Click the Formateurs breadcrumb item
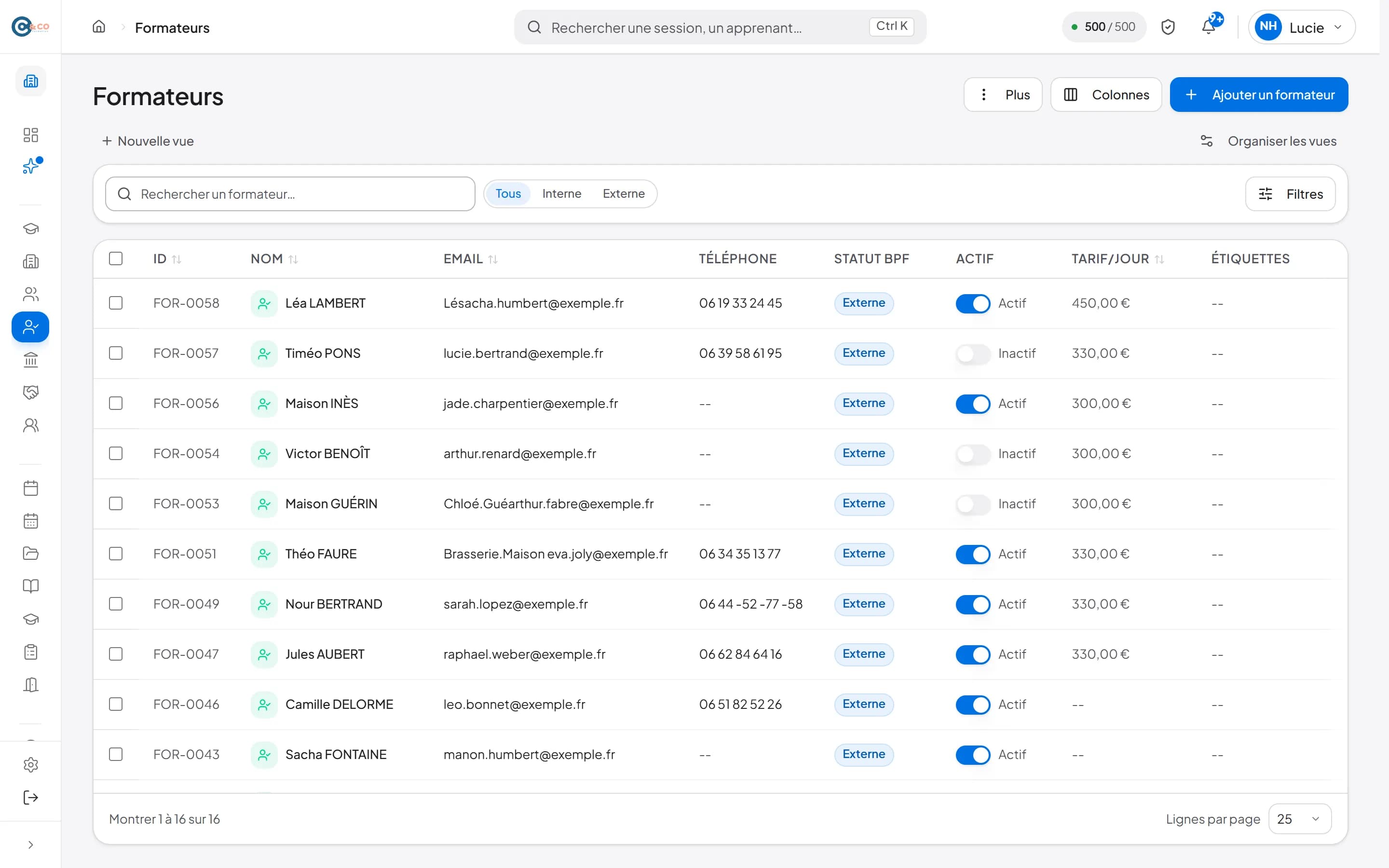 (x=172, y=27)
